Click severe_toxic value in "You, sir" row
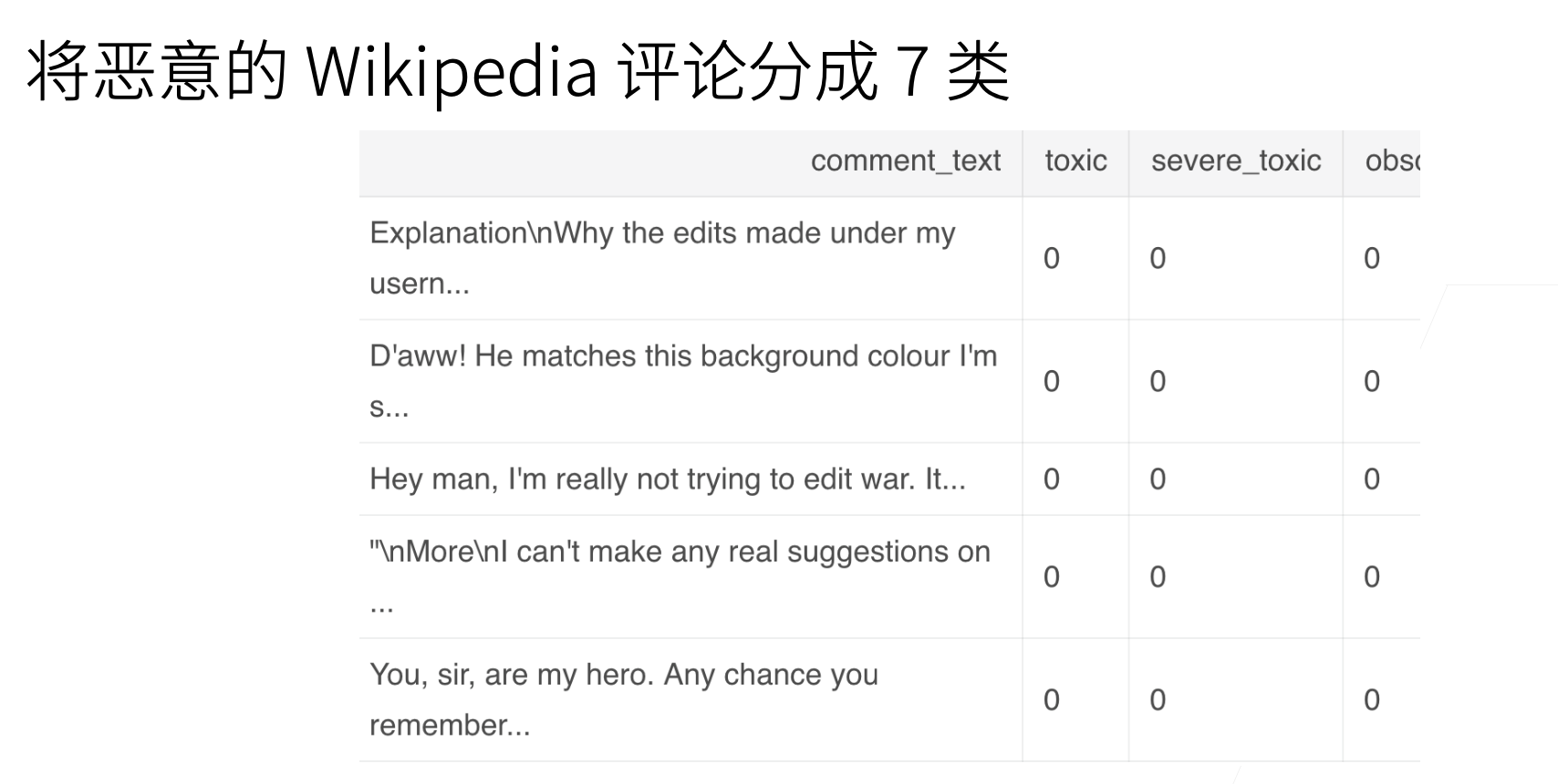Viewport: 1558px width, 784px height. point(1158,700)
